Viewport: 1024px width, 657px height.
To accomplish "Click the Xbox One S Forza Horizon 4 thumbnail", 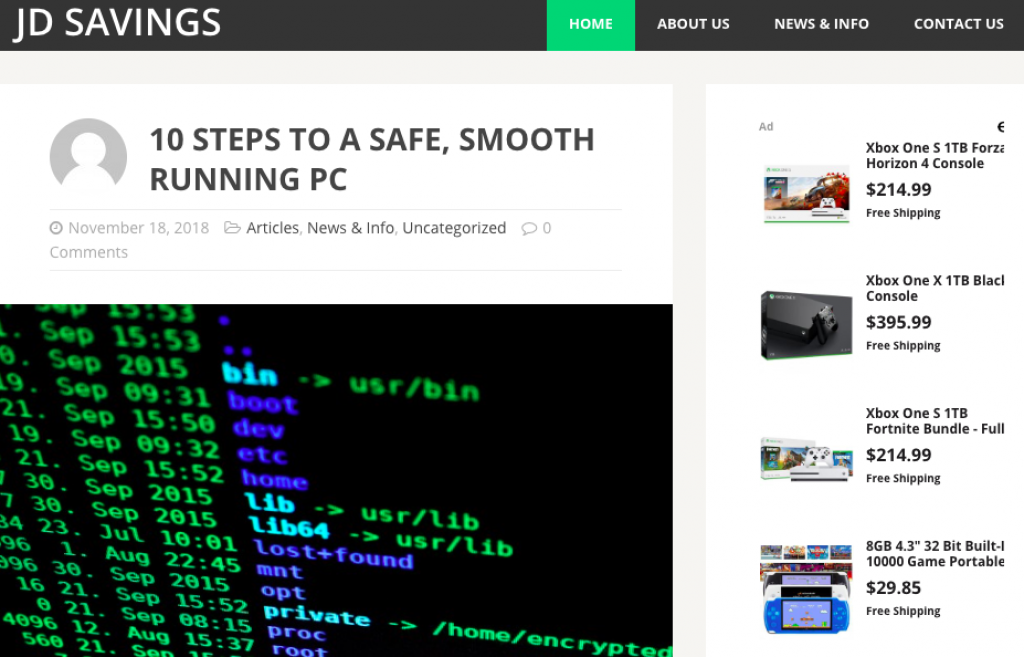I will point(807,194).
